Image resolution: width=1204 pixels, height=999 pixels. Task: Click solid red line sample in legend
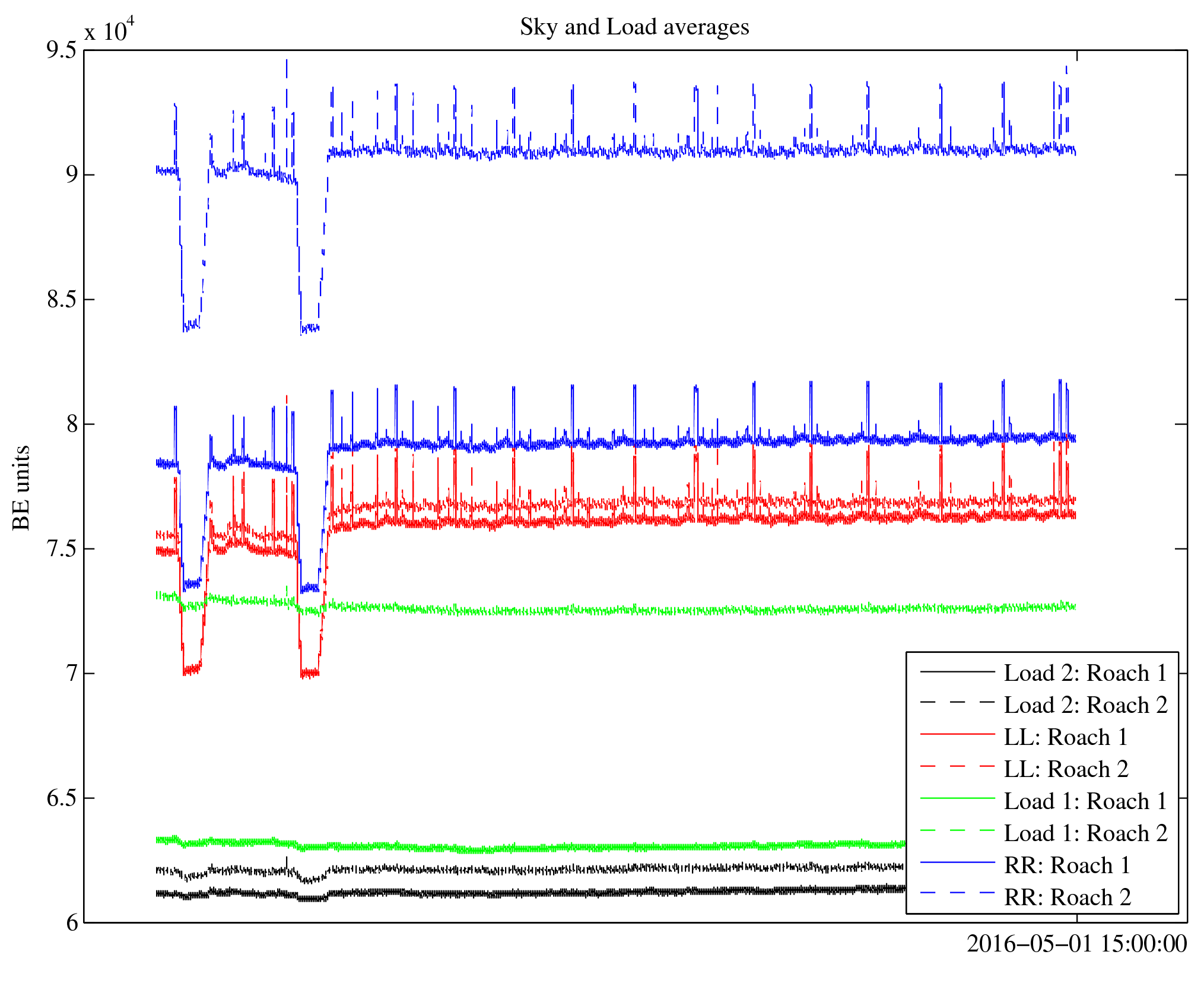point(957,735)
